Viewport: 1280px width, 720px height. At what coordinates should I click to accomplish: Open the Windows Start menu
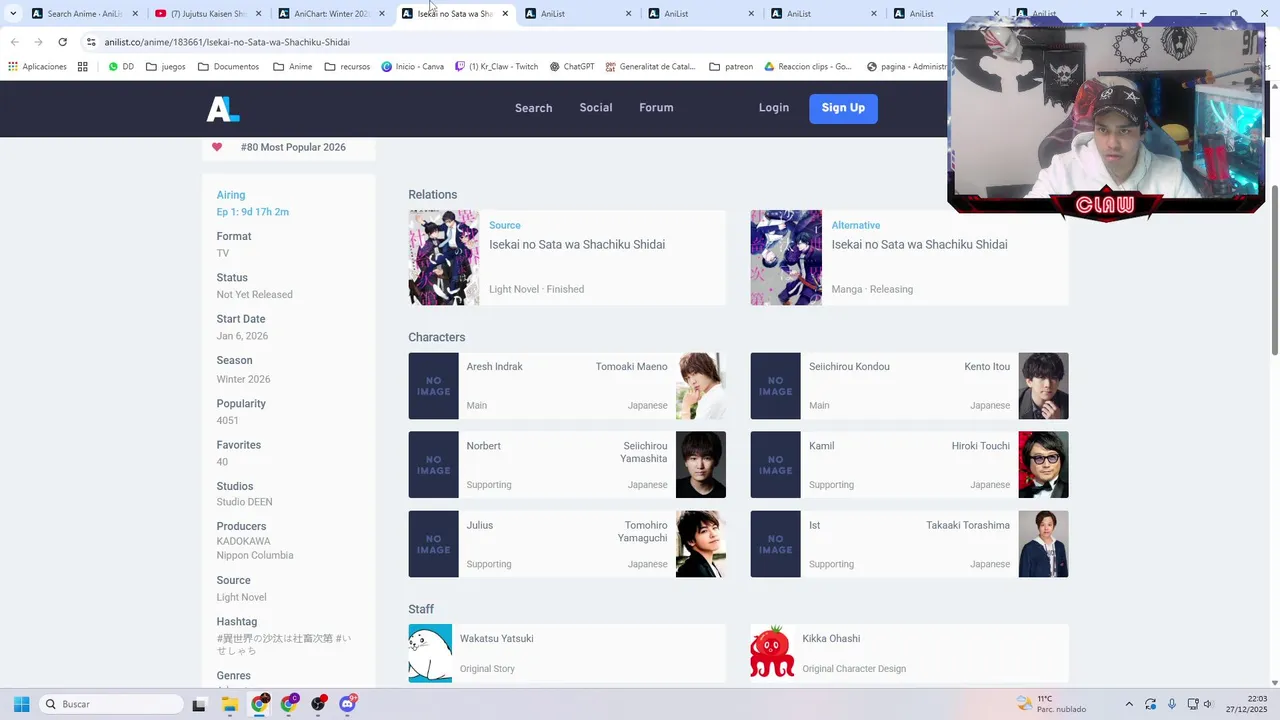(x=21, y=704)
